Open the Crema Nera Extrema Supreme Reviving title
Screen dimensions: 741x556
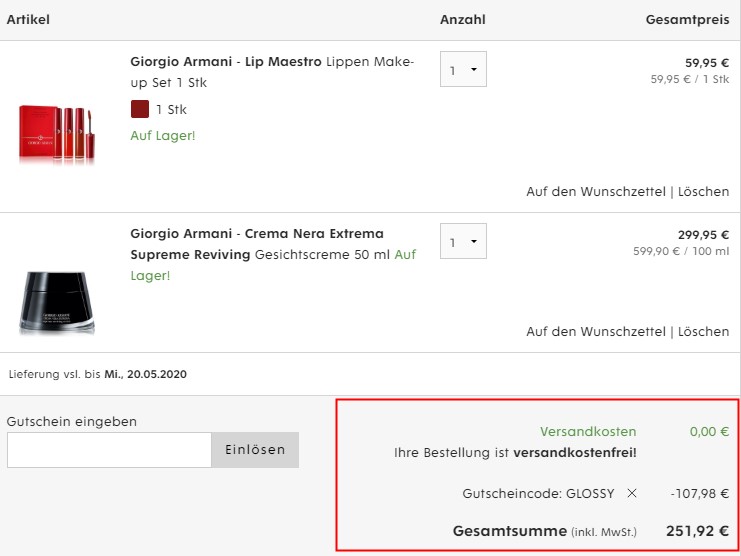point(257,244)
